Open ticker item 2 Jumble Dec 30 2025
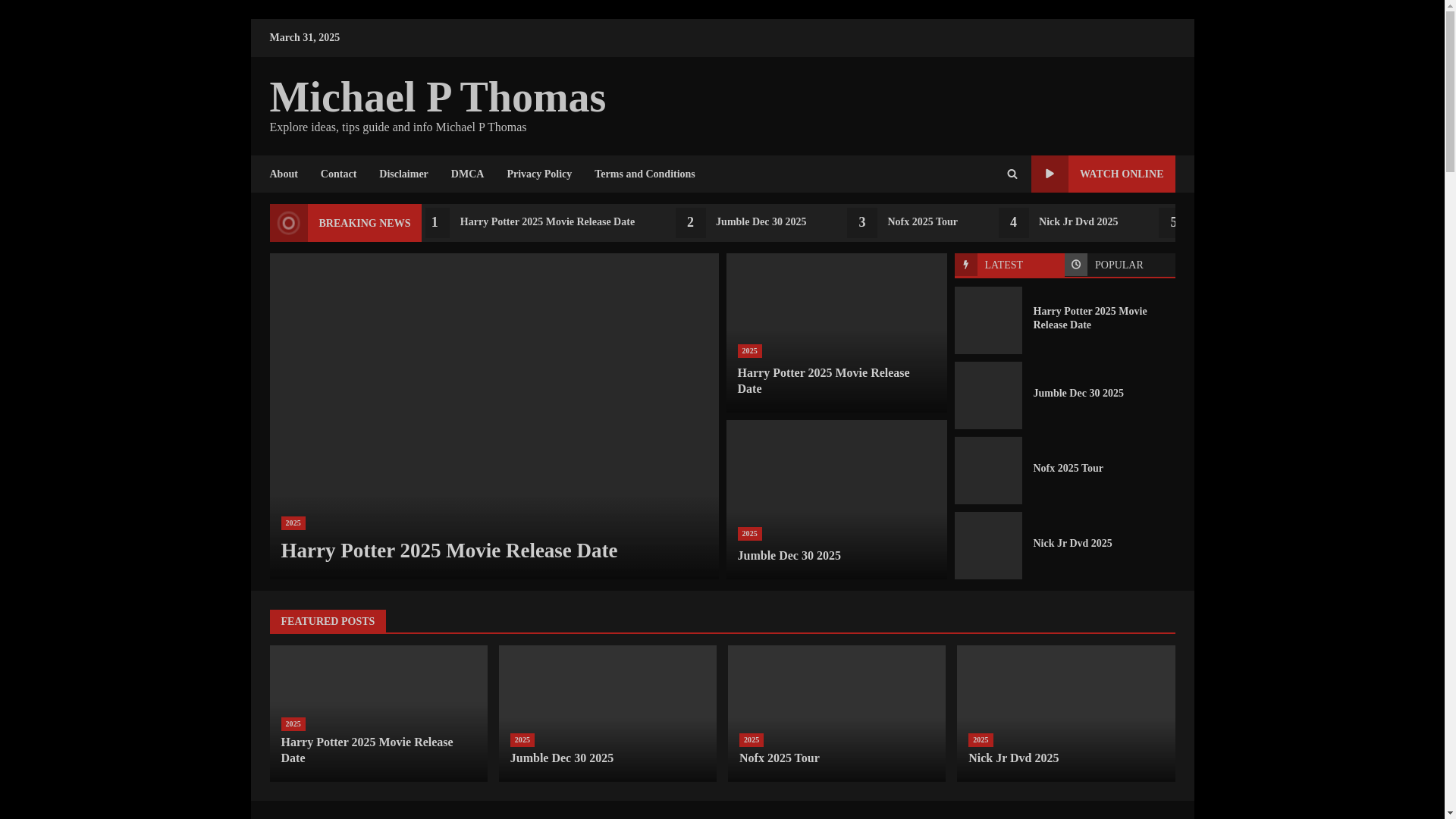The width and height of the screenshot is (1456, 819). tap(761, 222)
